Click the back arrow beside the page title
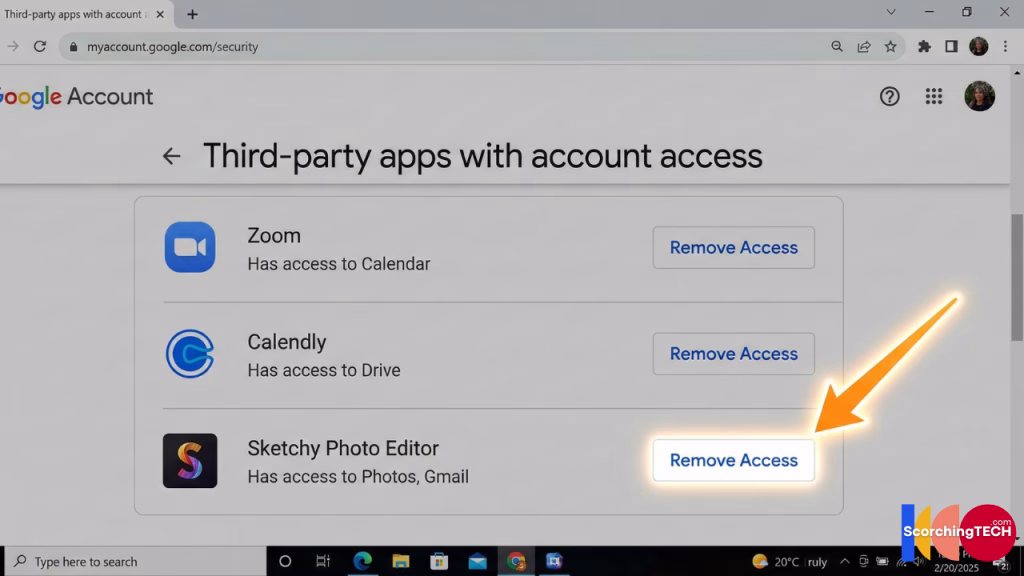This screenshot has height=576, width=1024. (x=171, y=156)
